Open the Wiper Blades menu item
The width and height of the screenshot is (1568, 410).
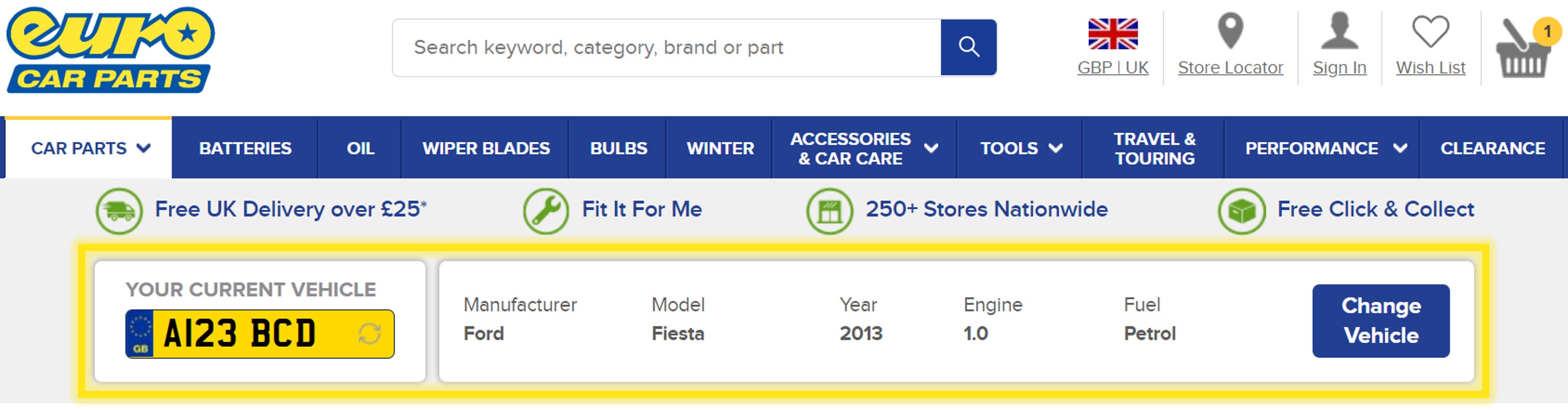(x=486, y=148)
